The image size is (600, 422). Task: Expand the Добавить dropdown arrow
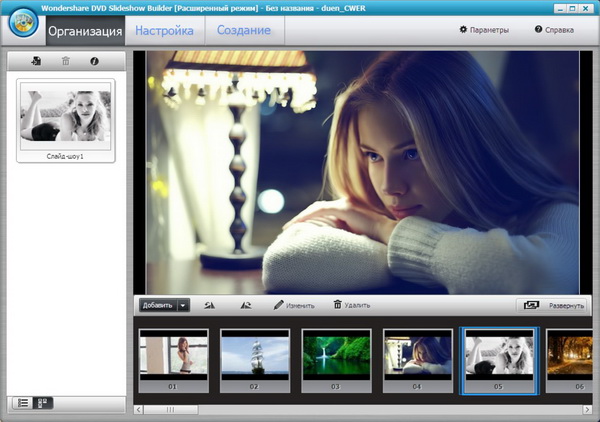(183, 305)
